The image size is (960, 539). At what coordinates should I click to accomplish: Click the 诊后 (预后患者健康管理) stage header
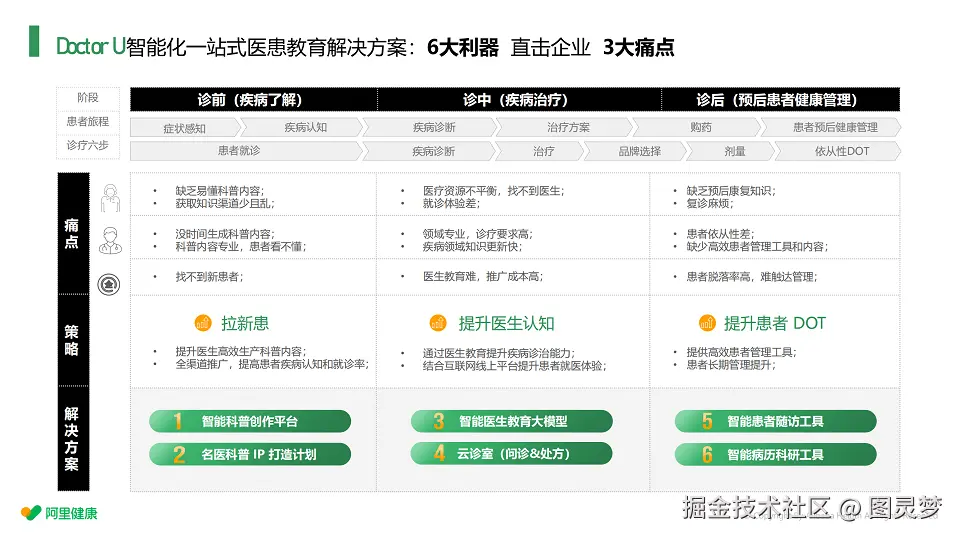point(781,99)
